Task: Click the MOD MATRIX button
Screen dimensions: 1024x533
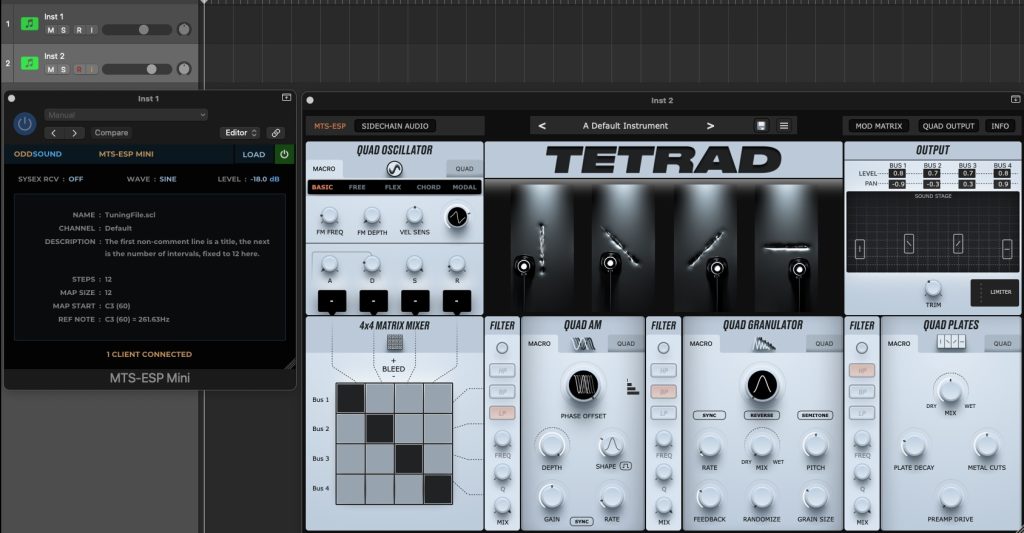Action: click(877, 126)
